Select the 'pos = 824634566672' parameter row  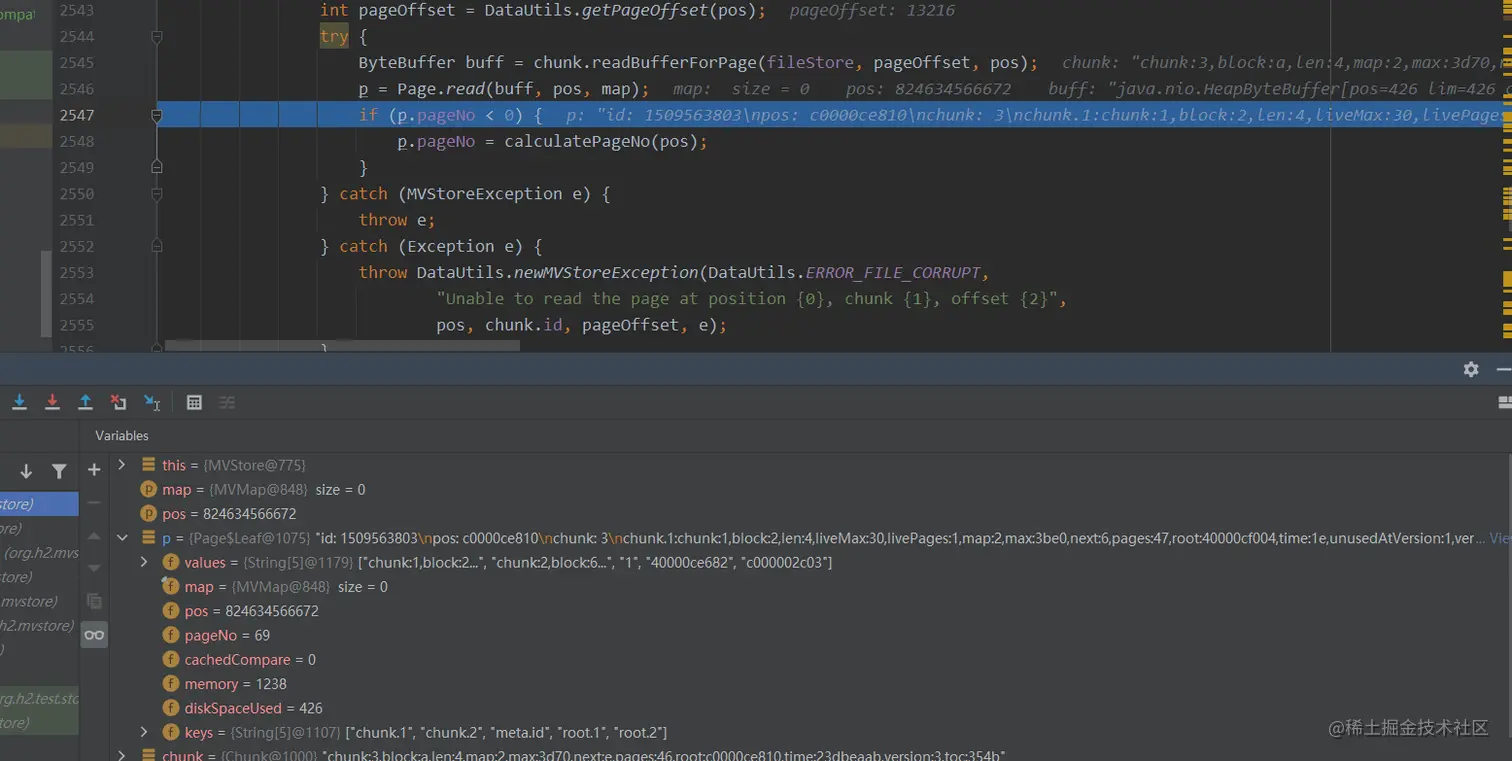pyautogui.click(x=811, y=514)
